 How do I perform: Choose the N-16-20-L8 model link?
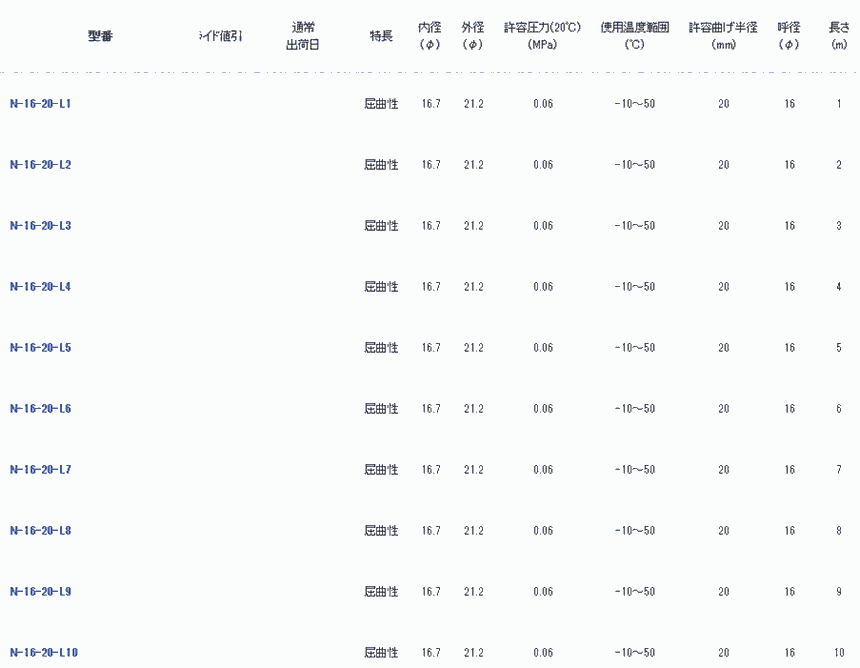(40, 531)
